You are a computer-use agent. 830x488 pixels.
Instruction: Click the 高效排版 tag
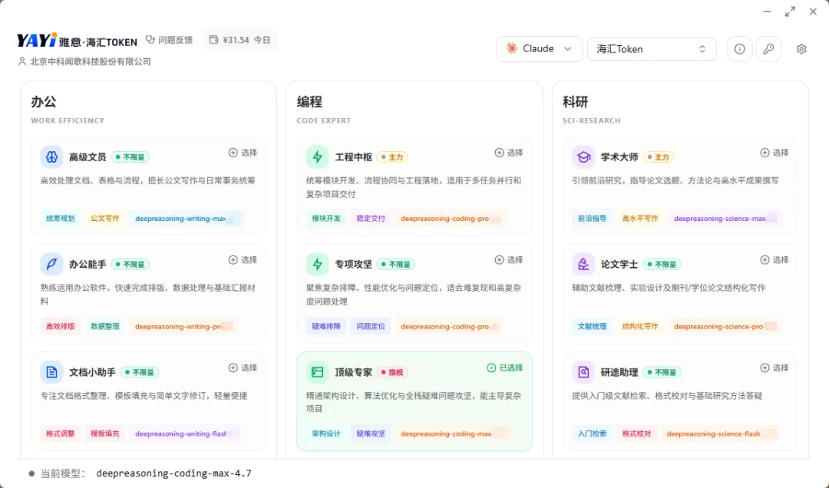(x=60, y=326)
